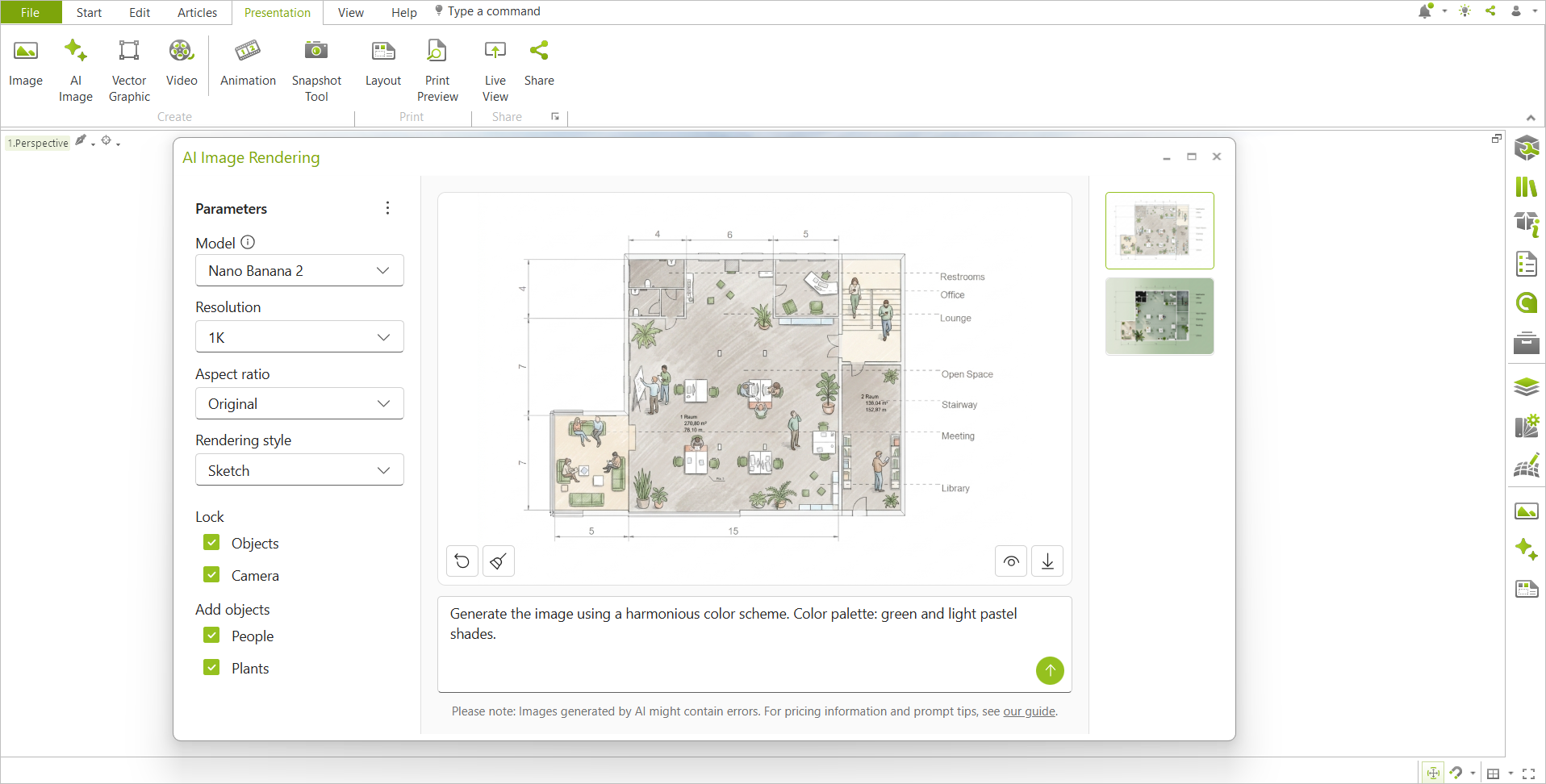Toggle the eye preview icon
Screen dimensions: 1546x784
click(1011, 561)
